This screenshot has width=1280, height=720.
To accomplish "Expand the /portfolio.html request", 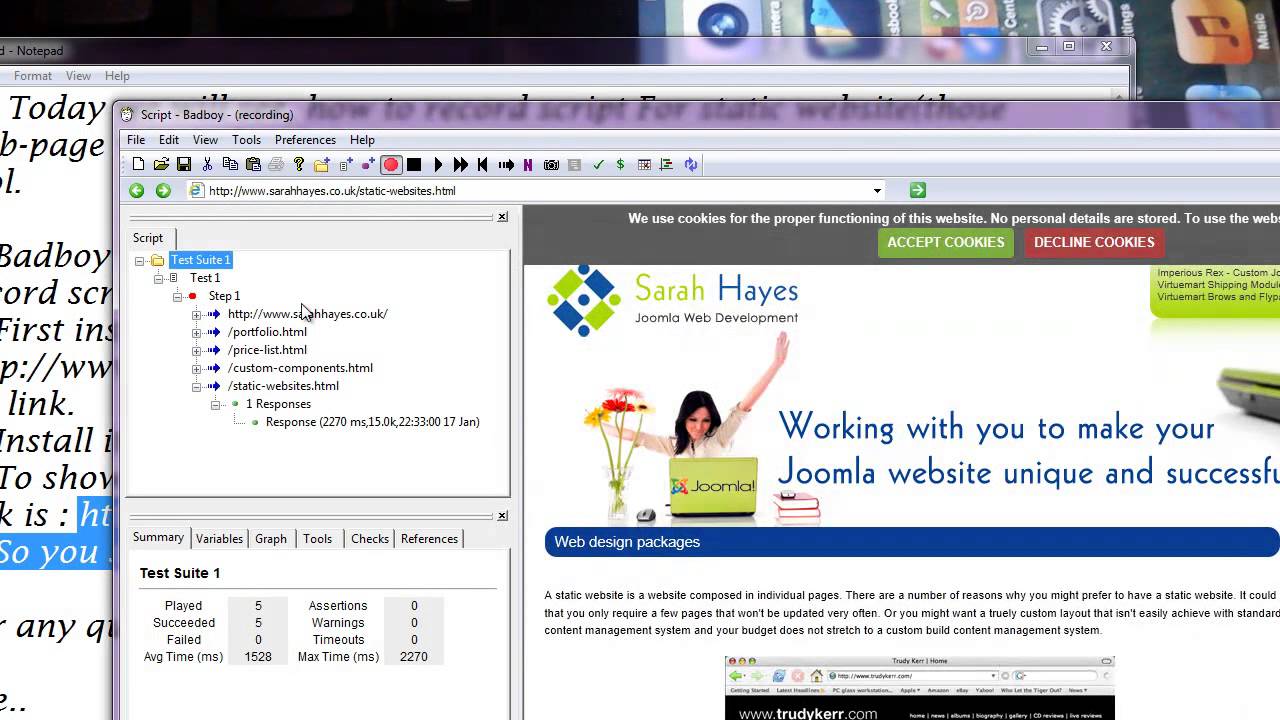I will pyautogui.click(x=197, y=332).
